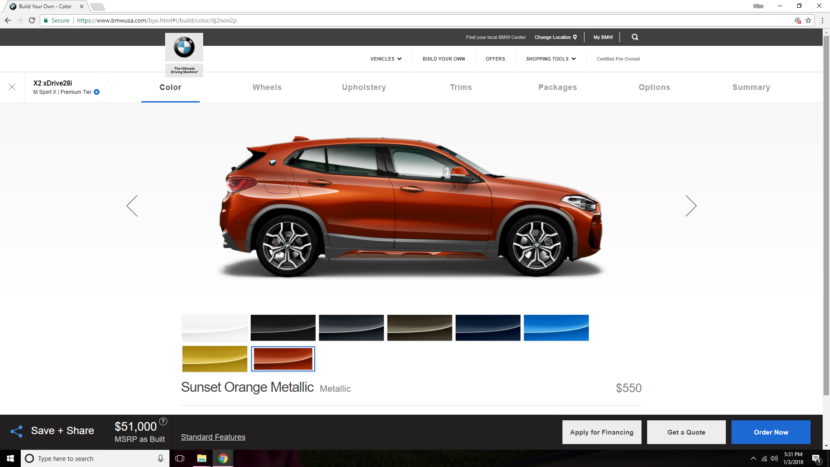Close the X2 xDrive28i configurator
This screenshot has width=830, height=467.
(12, 87)
